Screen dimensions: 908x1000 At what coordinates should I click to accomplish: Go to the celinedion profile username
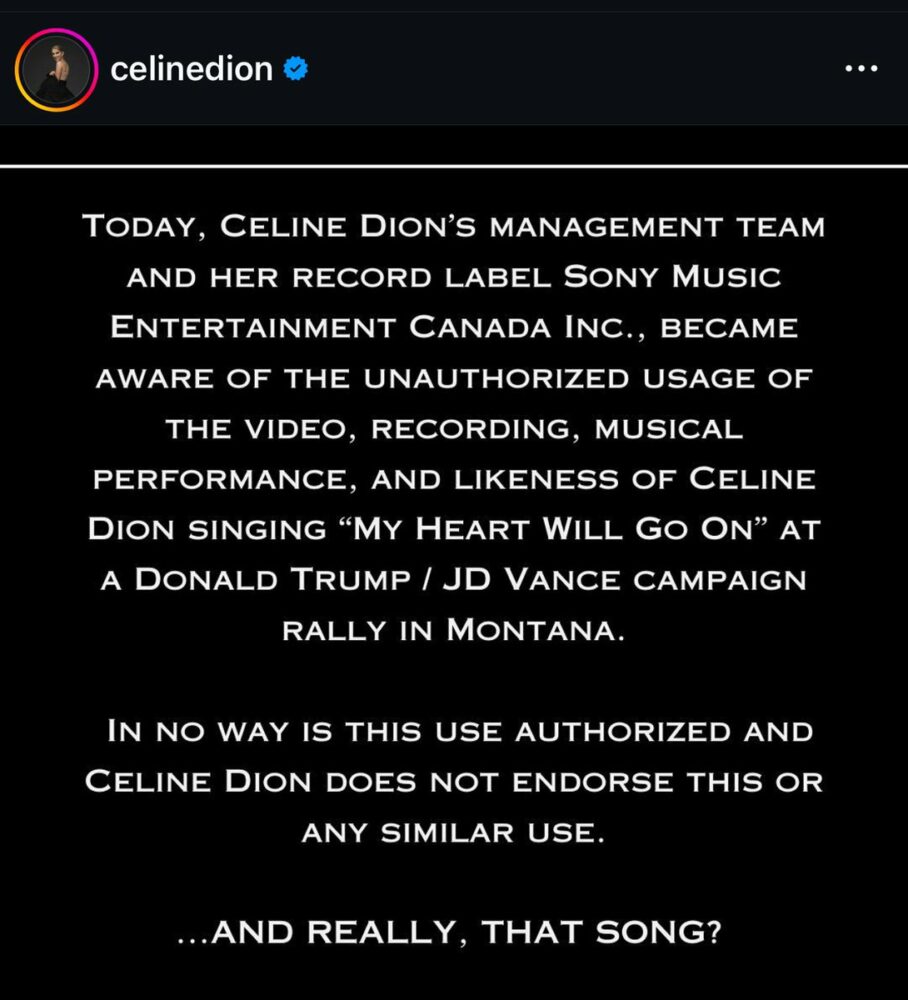192,69
